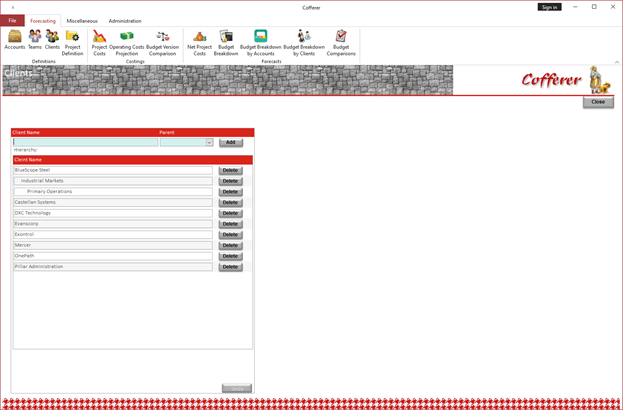Collapse the ribbon with the chevron
The width and height of the screenshot is (623, 410).
tap(617, 62)
